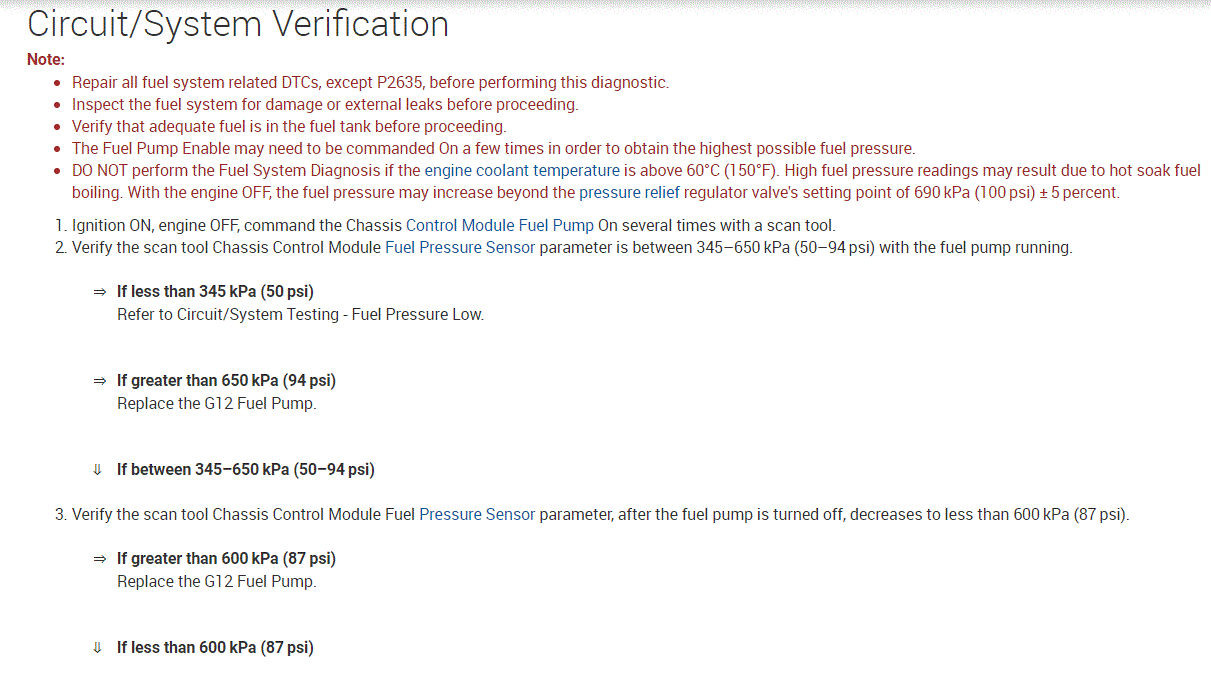Click "If greater than 650 kPa (94 psi)" text
Screen dimensions: 1211x673
coord(226,381)
